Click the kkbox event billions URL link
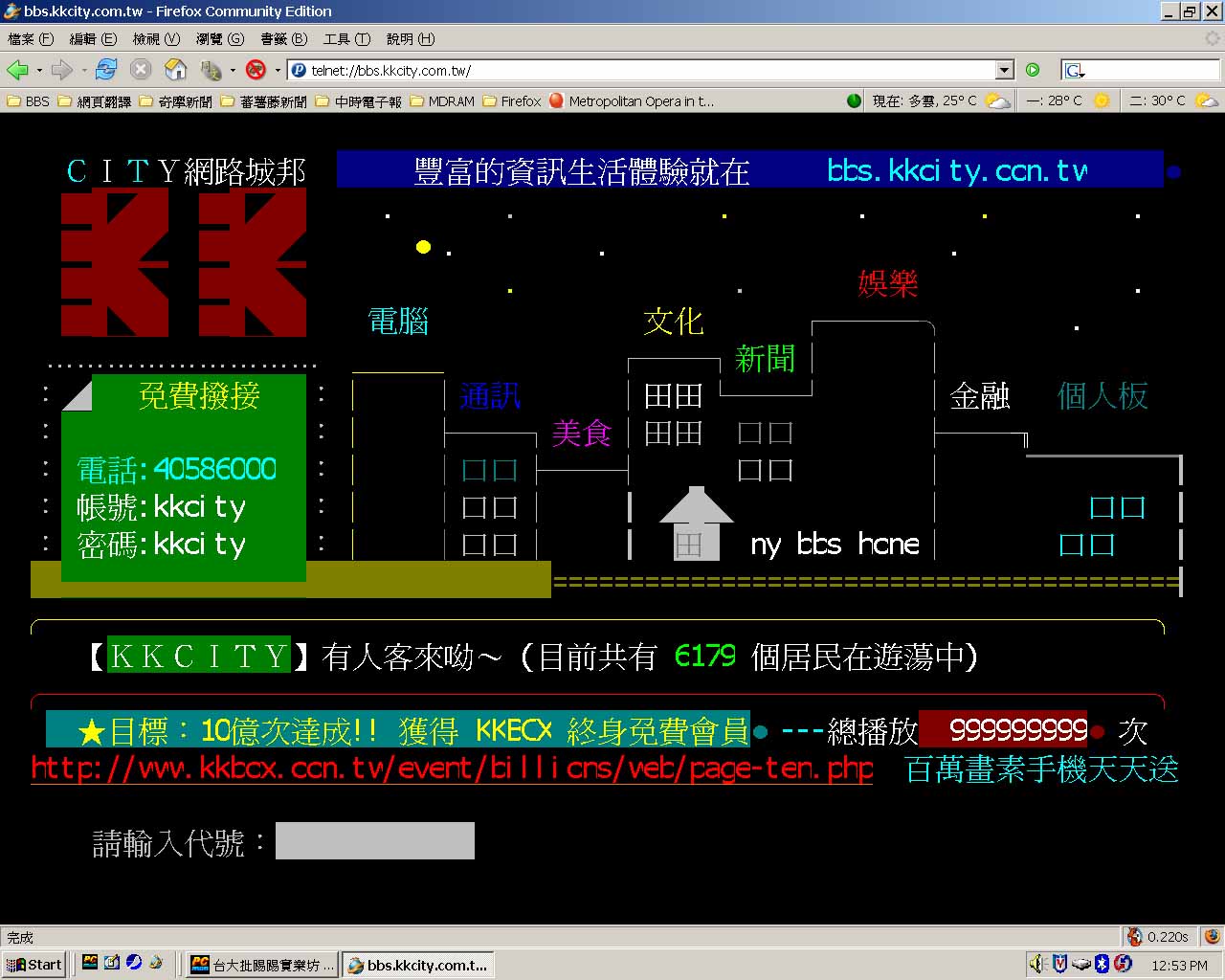Viewport: 1225px width, 980px height. pyautogui.click(x=452, y=768)
